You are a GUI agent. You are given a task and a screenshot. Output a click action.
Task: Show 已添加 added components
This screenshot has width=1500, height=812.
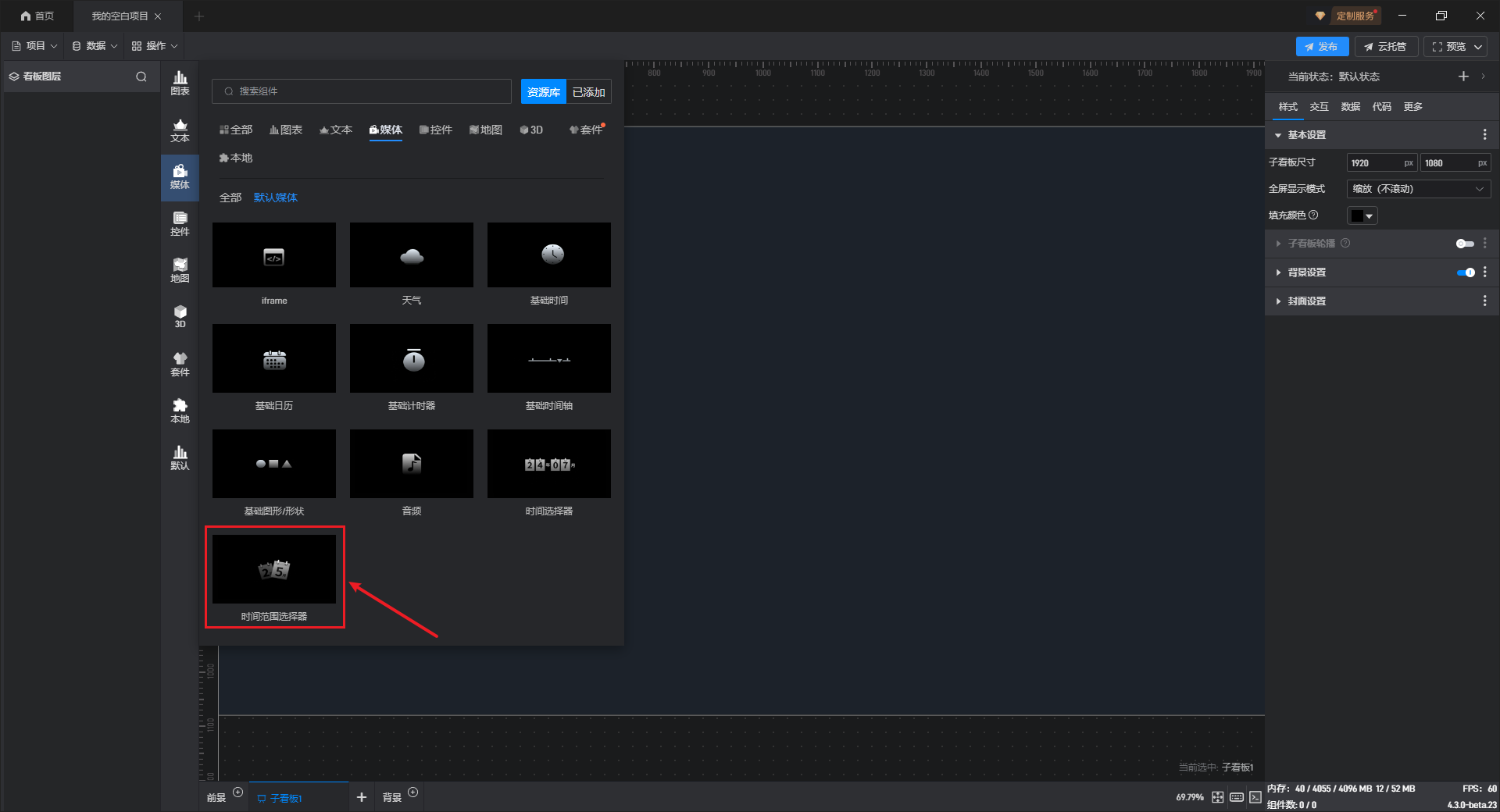[588, 92]
